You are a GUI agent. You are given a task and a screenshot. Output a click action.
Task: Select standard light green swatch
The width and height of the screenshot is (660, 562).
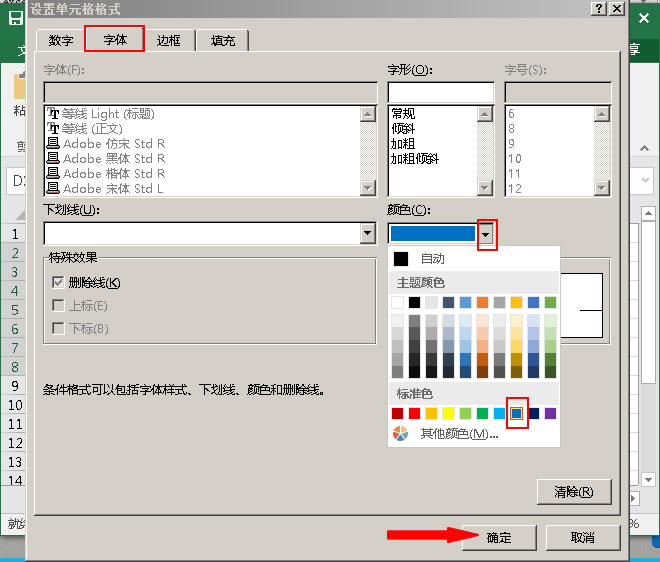(465, 413)
